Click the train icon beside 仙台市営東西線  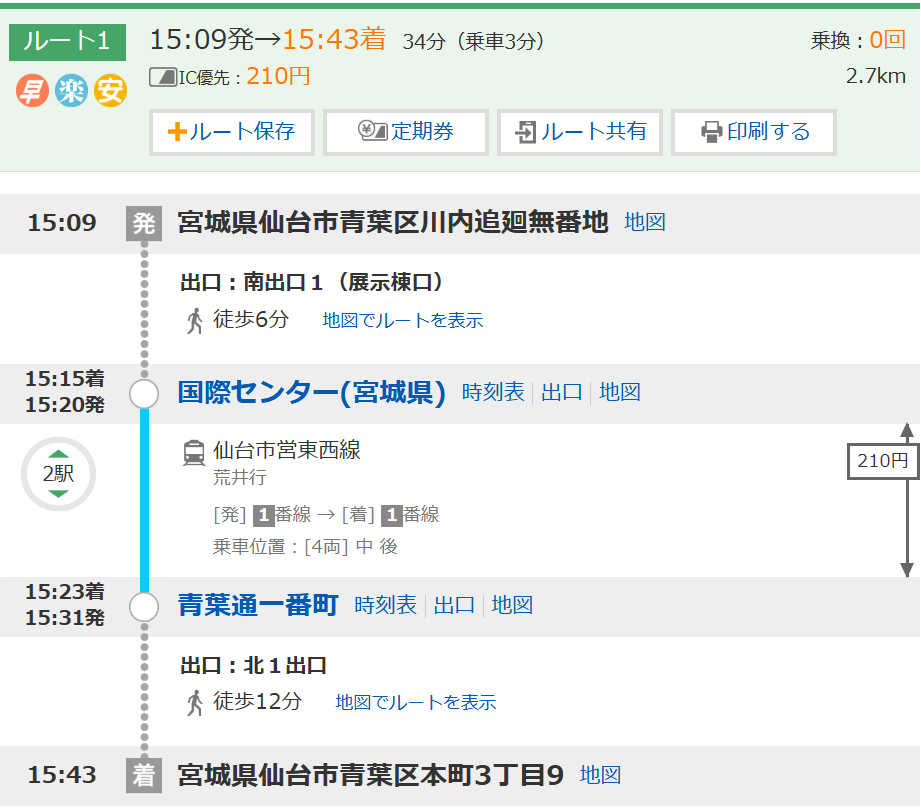[x=194, y=452]
